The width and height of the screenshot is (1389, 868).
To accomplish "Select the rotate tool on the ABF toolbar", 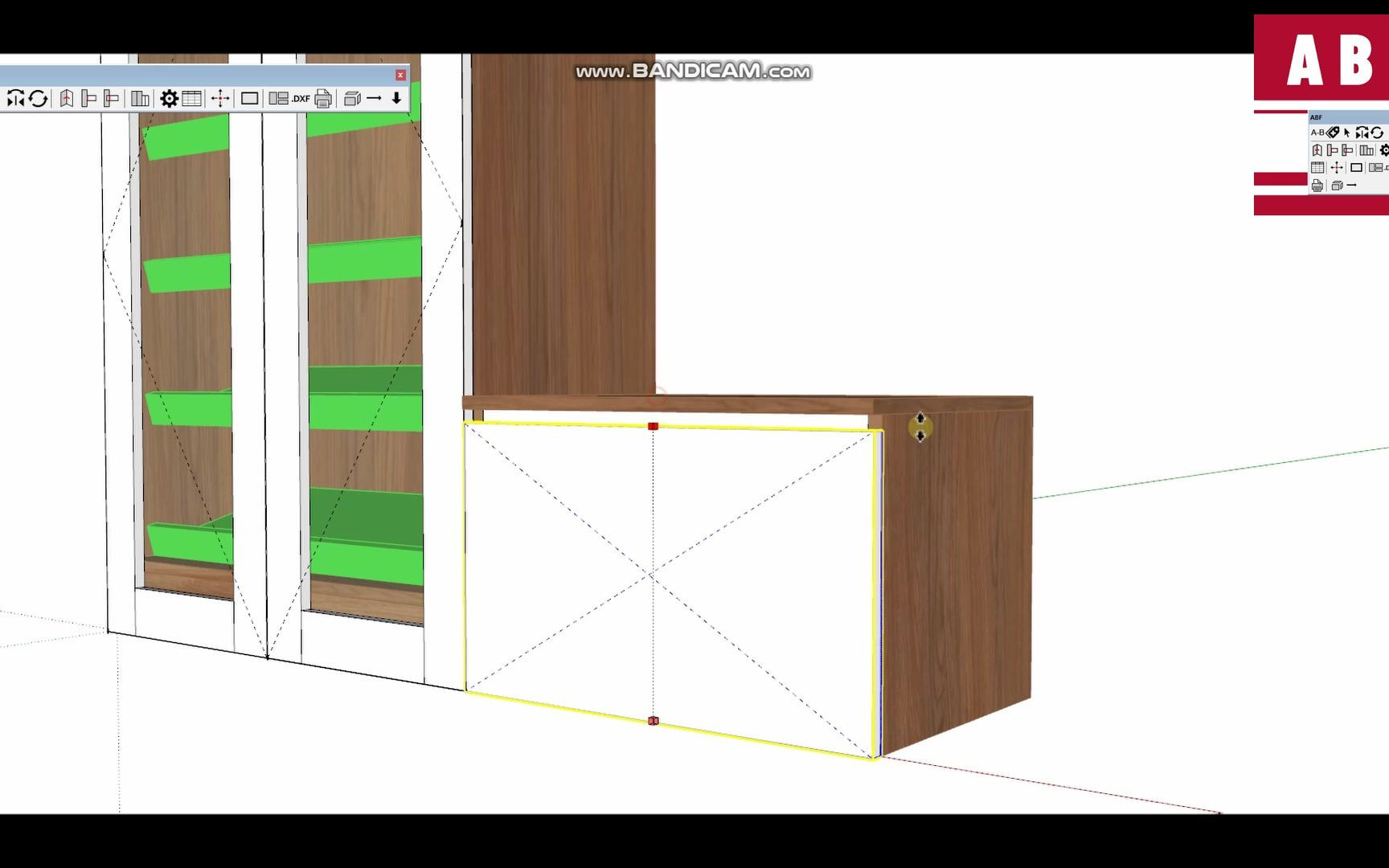I will 38,99.
